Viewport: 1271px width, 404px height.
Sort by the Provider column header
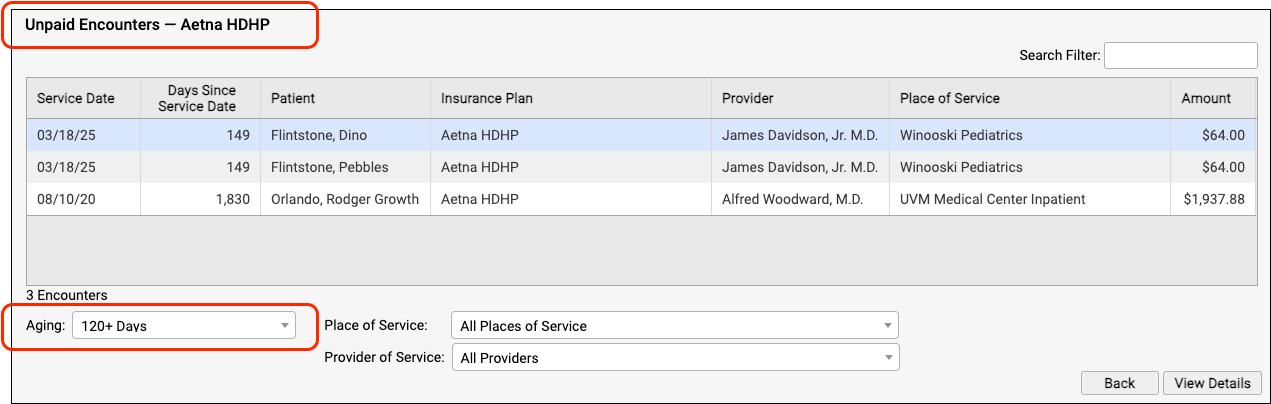[x=800, y=98]
